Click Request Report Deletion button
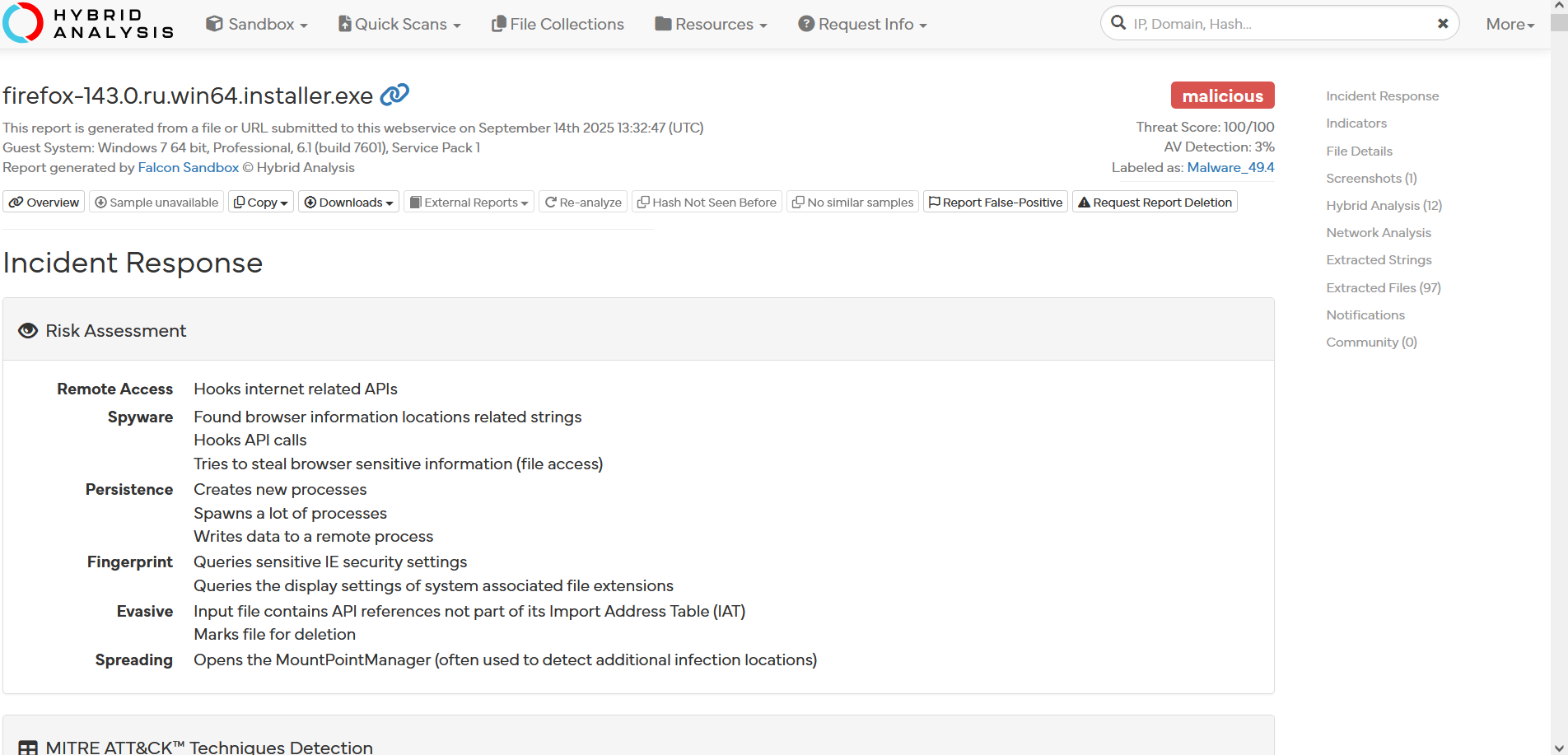Image resolution: width=1568 pixels, height=755 pixels. point(1155,202)
